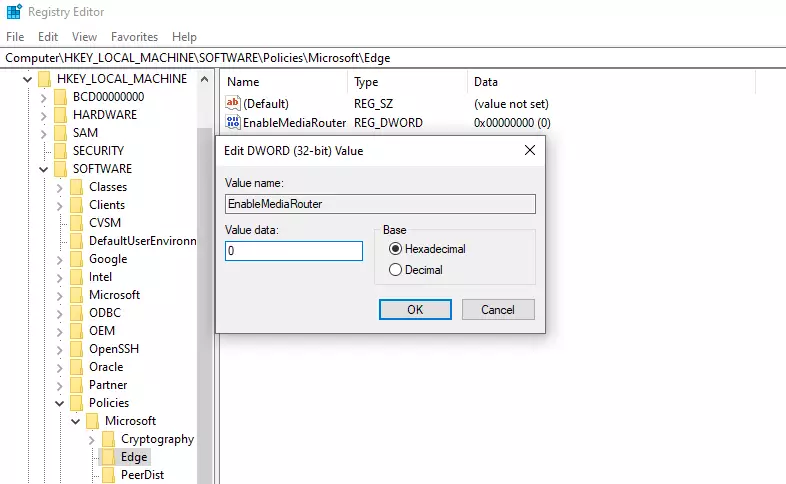
Task: Expand the HARDWARE key
Action: pyautogui.click(x=44, y=116)
